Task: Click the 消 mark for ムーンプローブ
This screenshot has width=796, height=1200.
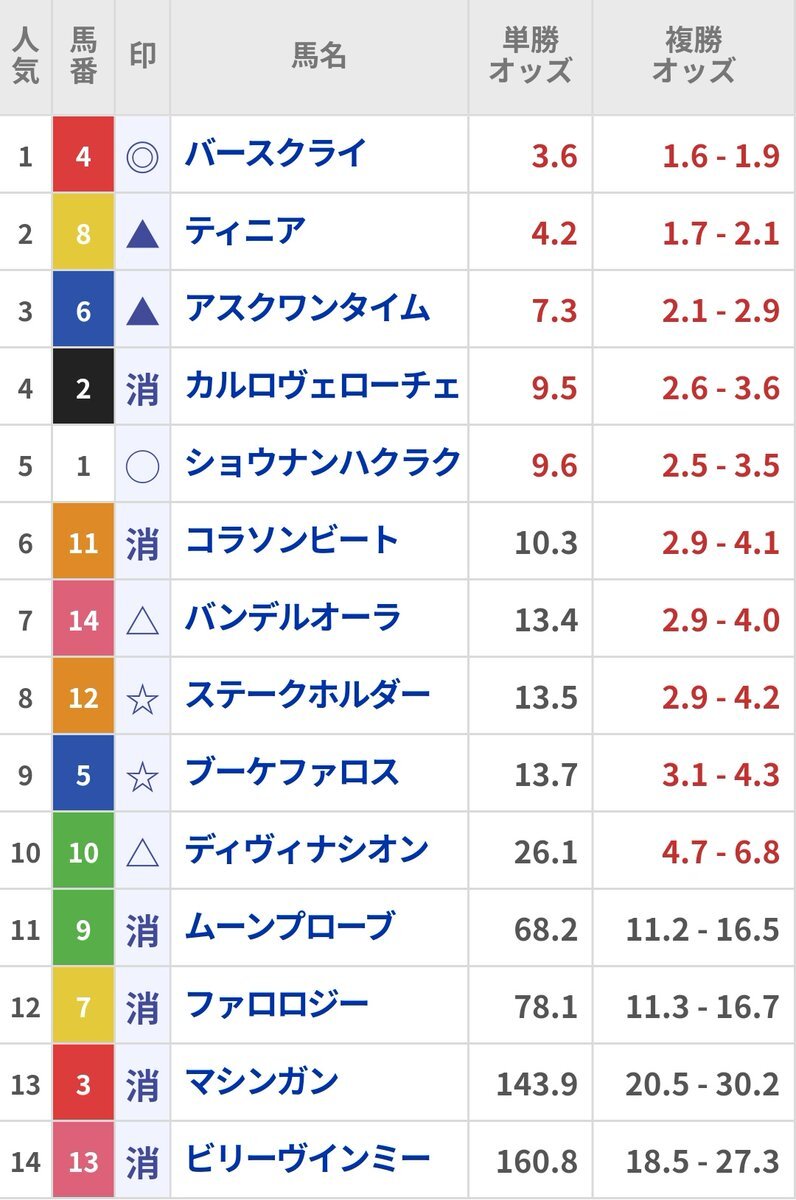Action: (143, 931)
